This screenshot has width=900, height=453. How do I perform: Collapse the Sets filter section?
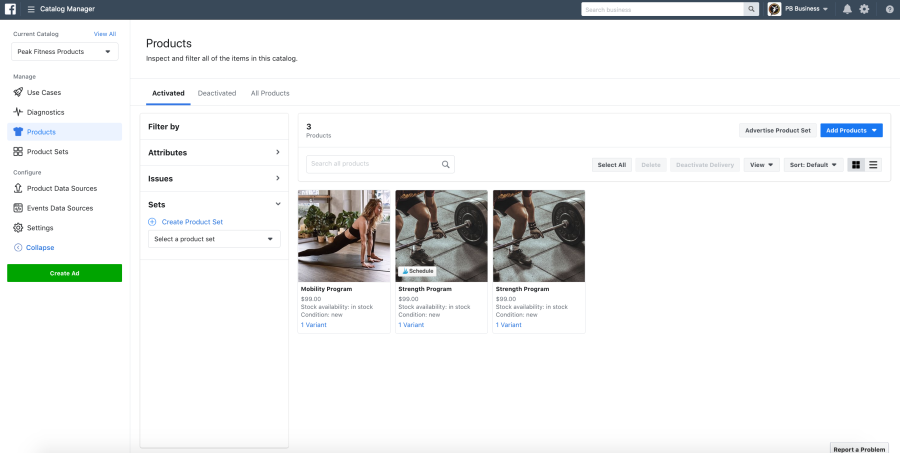tap(214, 204)
